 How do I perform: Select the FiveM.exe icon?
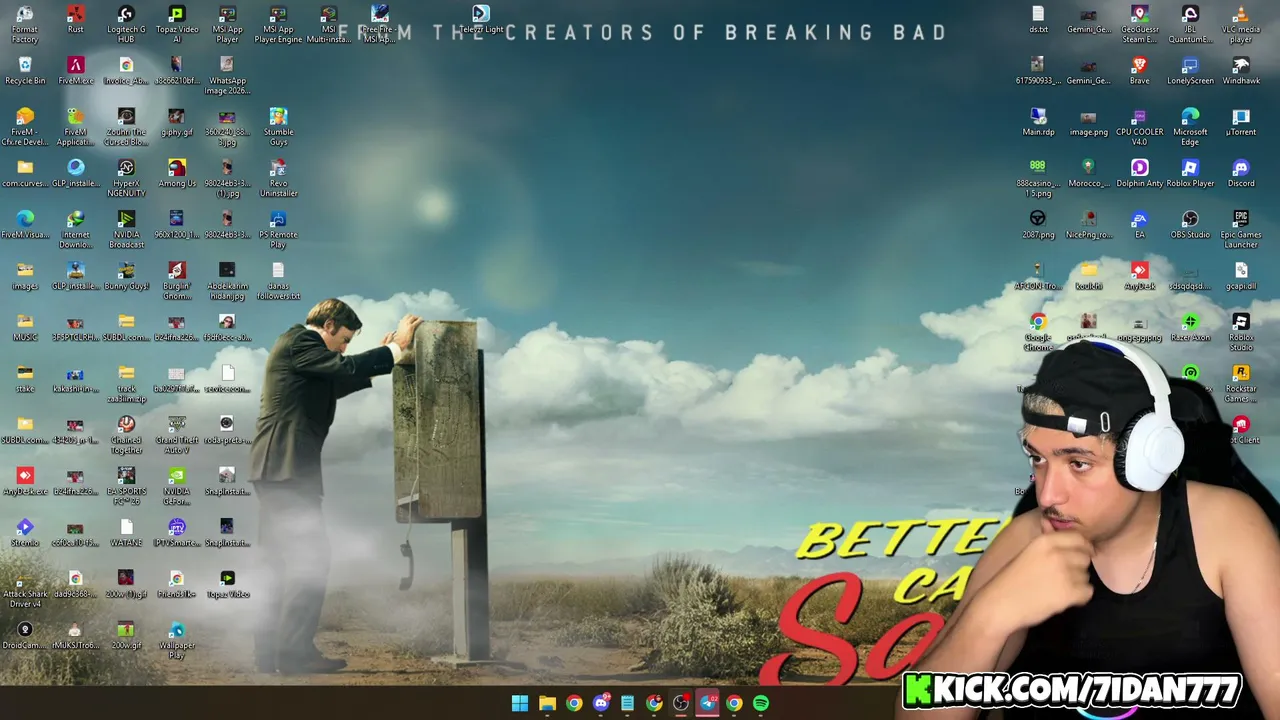[x=75, y=71]
